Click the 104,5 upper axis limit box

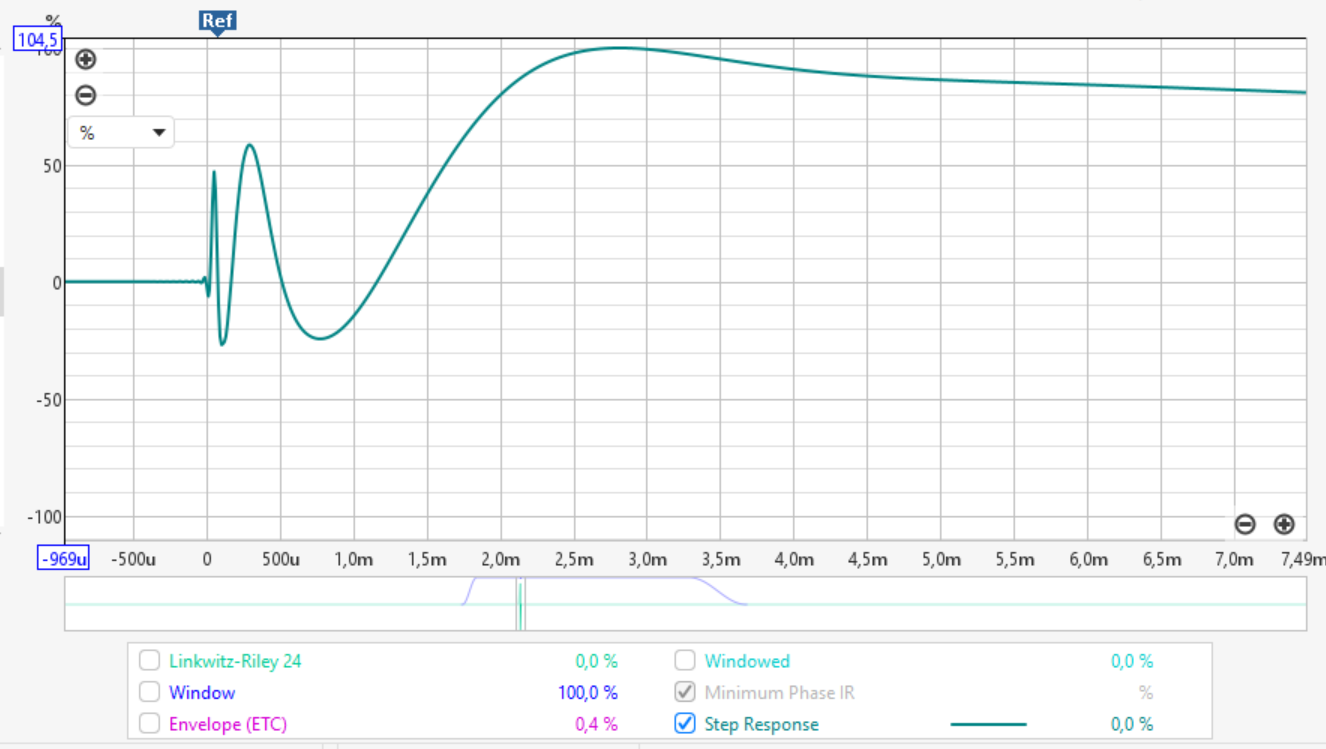(38, 40)
